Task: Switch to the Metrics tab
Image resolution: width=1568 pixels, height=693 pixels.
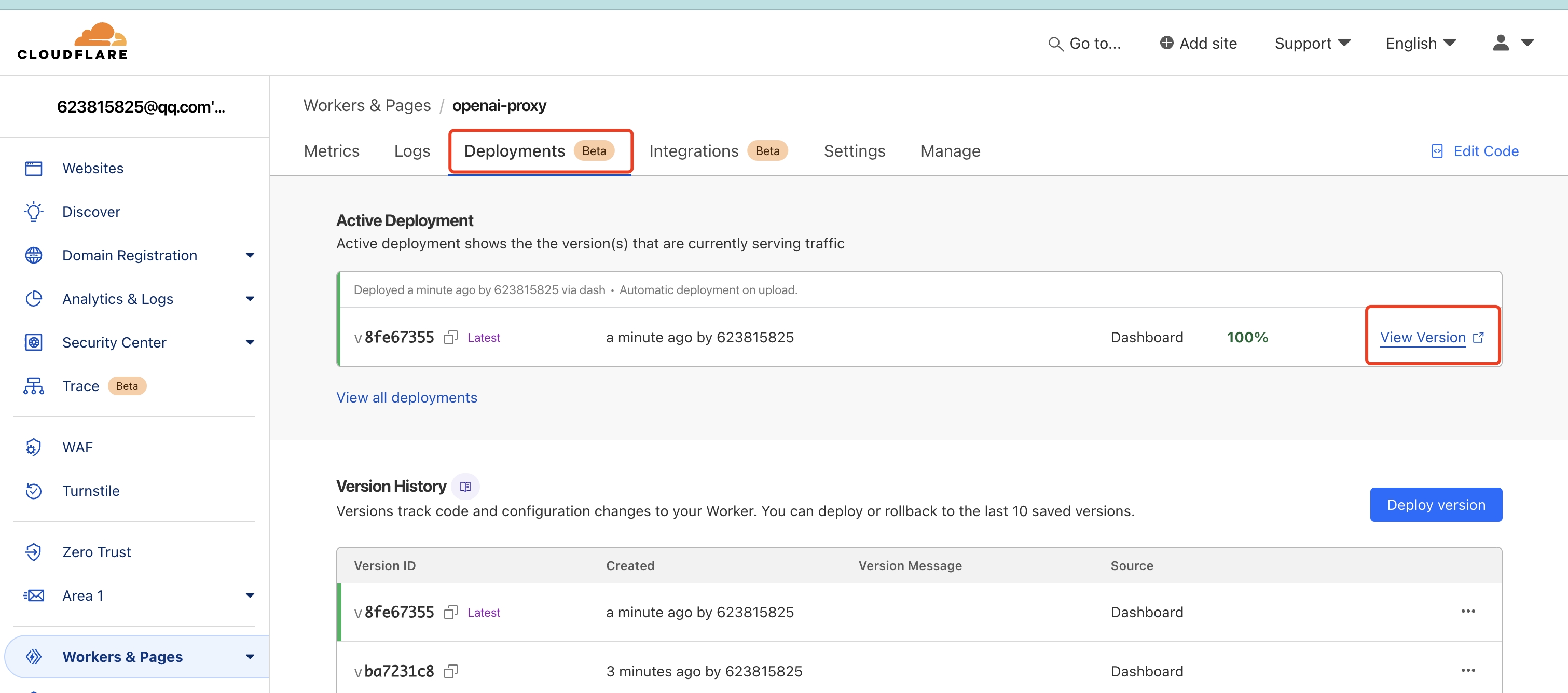Action: tap(332, 151)
